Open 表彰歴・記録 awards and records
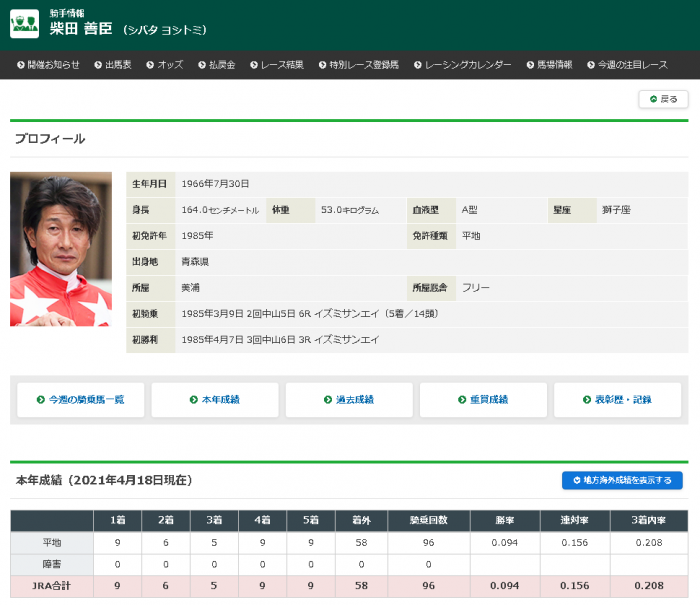700x605 pixels. pos(616,400)
